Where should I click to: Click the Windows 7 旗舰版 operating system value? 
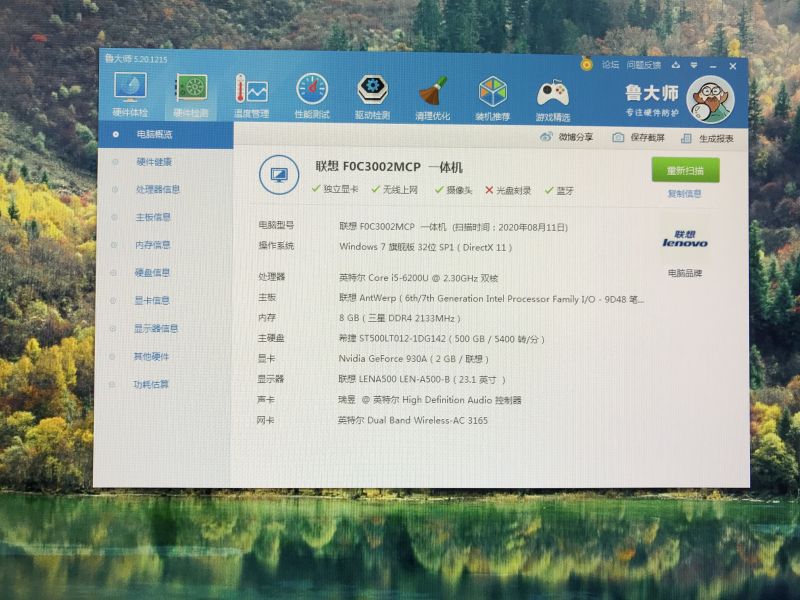(x=426, y=247)
